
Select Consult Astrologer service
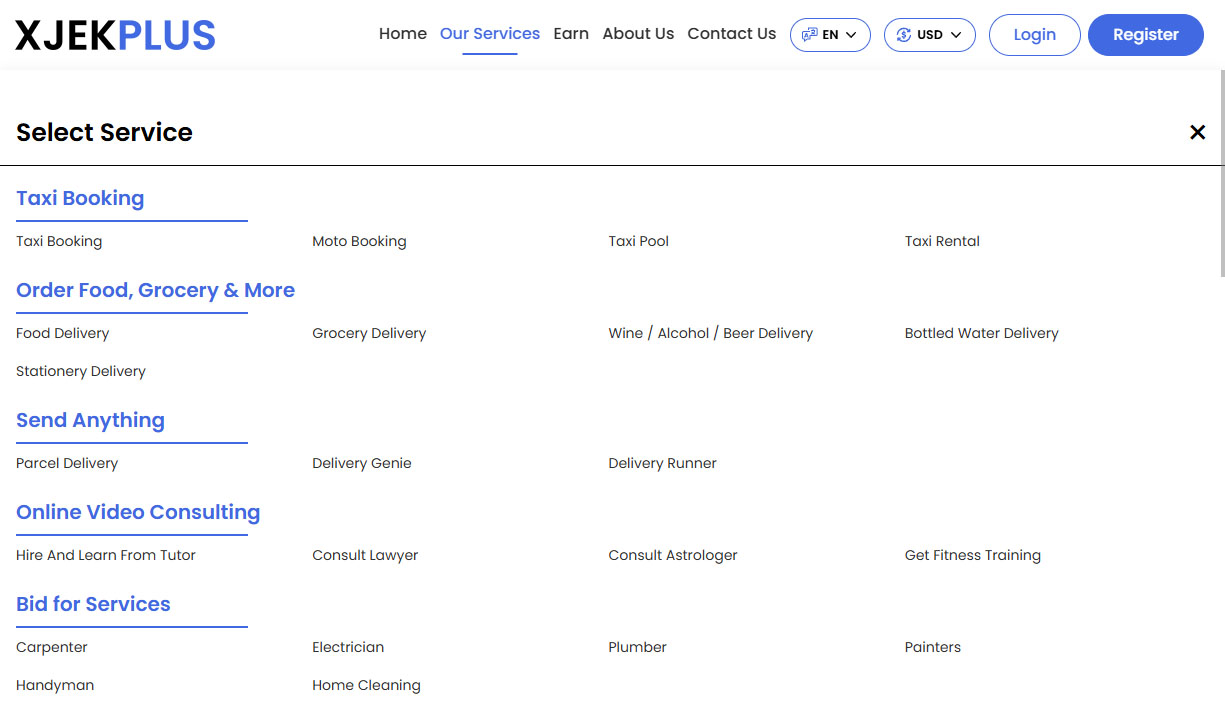[673, 555]
